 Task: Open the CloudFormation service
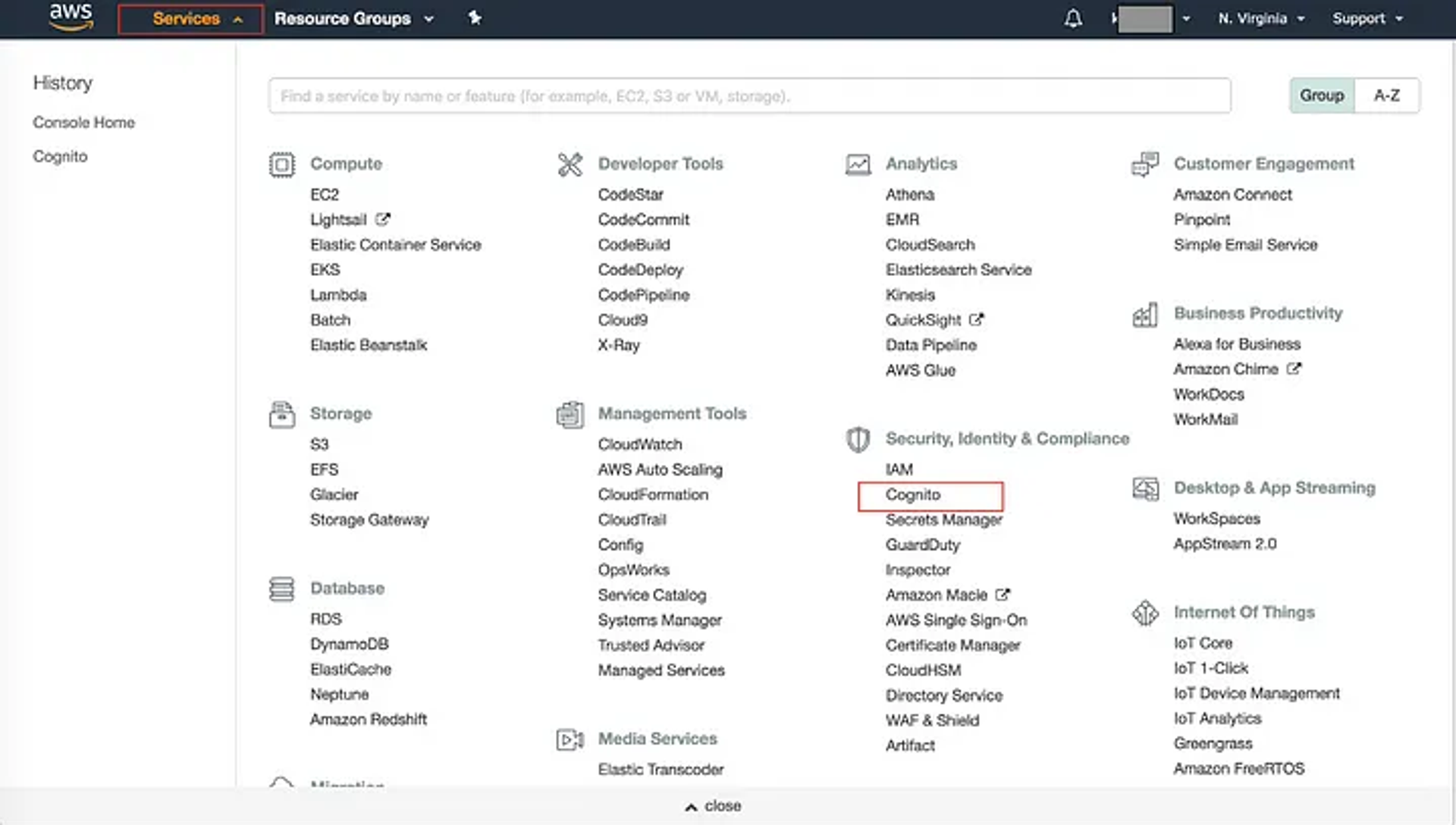(x=653, y=494)
